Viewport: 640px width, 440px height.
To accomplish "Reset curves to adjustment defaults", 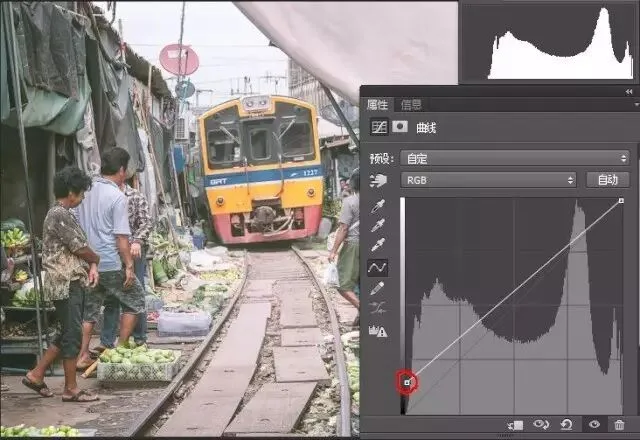I will 567,425.
